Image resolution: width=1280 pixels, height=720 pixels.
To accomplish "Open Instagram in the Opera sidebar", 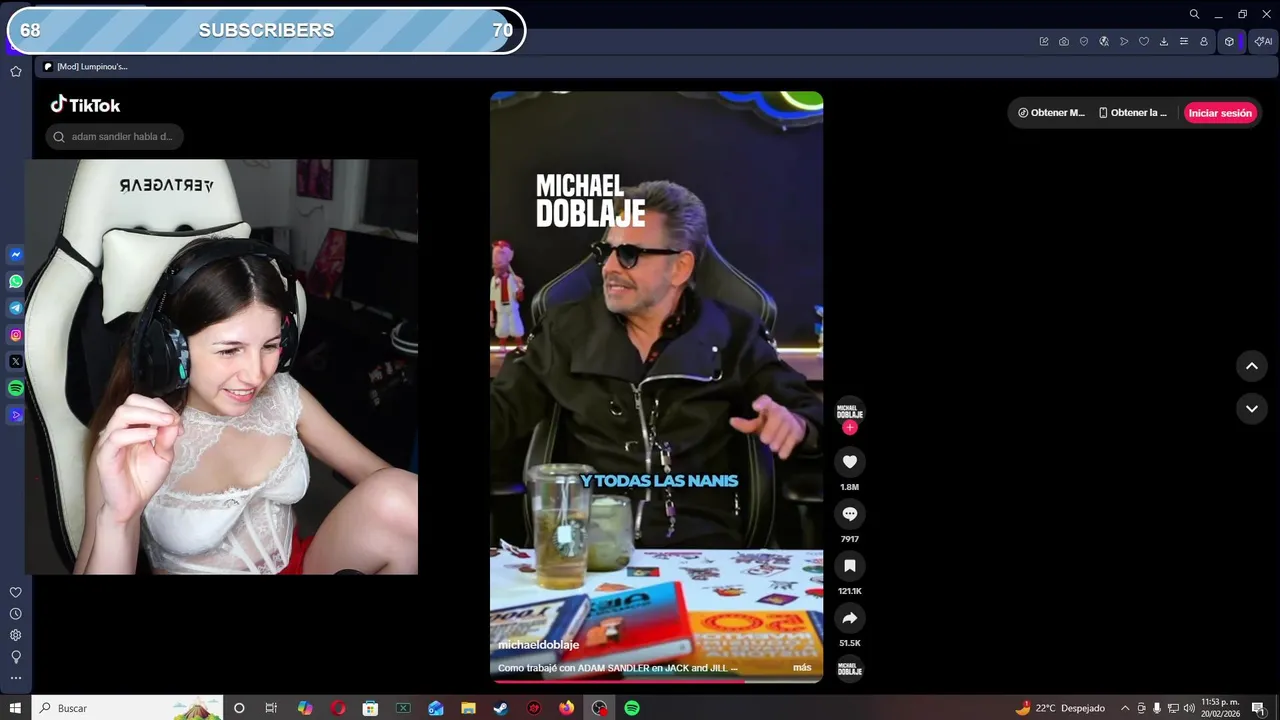I will (16, 335).
